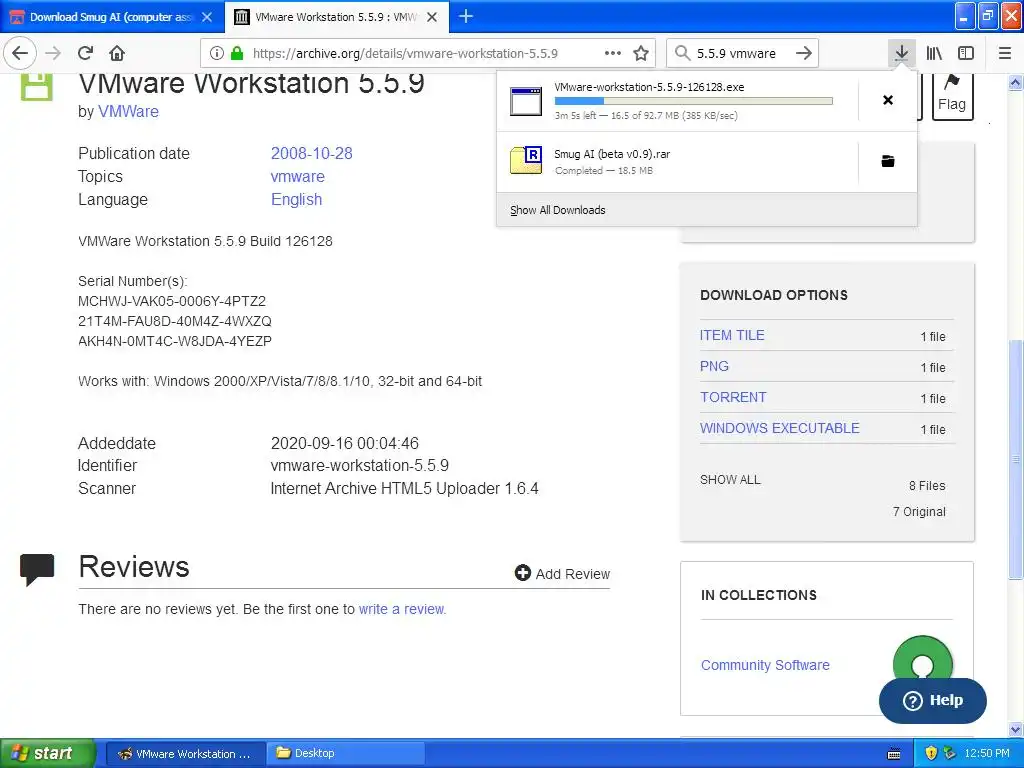Viewport: 1024px width, 768px height.
Task: Click the Reviews speech bubble icon
Action: tap(37, 569)
